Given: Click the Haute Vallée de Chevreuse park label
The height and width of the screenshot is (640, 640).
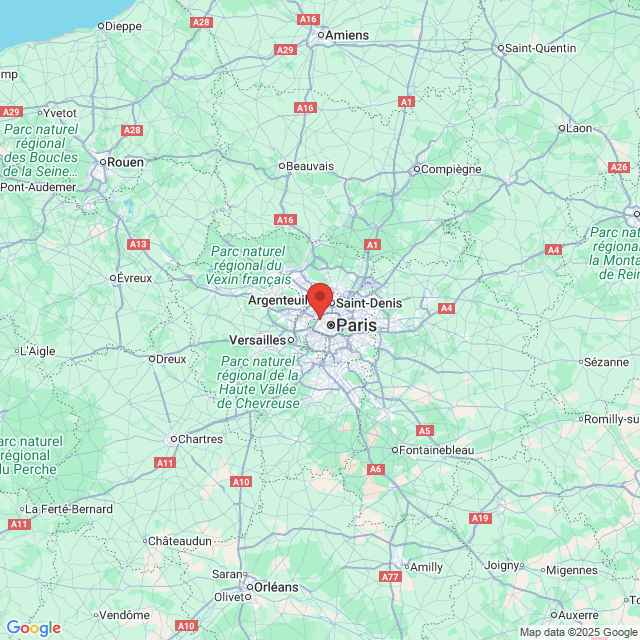Looking at the screenshot, I should (x=258, y=382).
